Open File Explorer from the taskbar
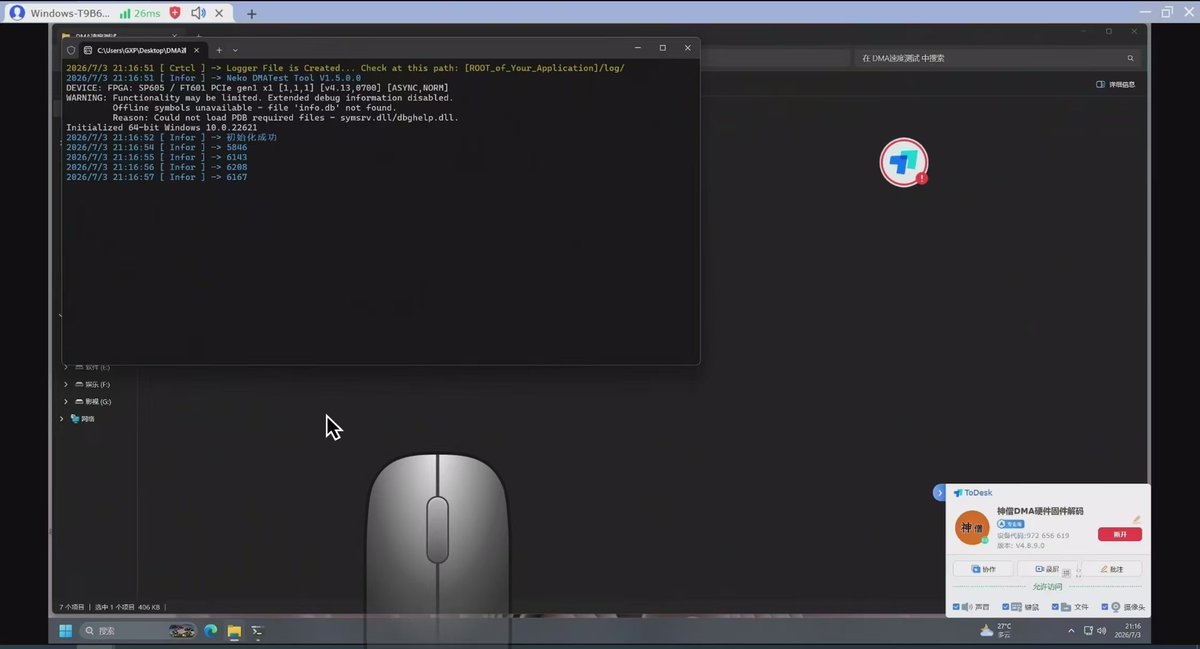 [234, 631]
